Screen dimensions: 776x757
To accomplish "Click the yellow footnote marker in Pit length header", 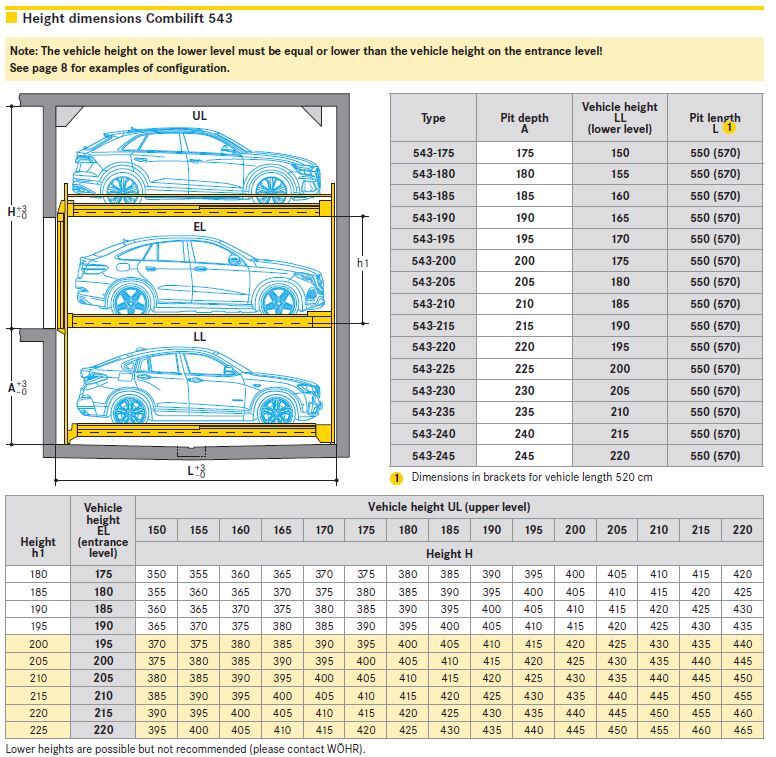I will [729, 128].
